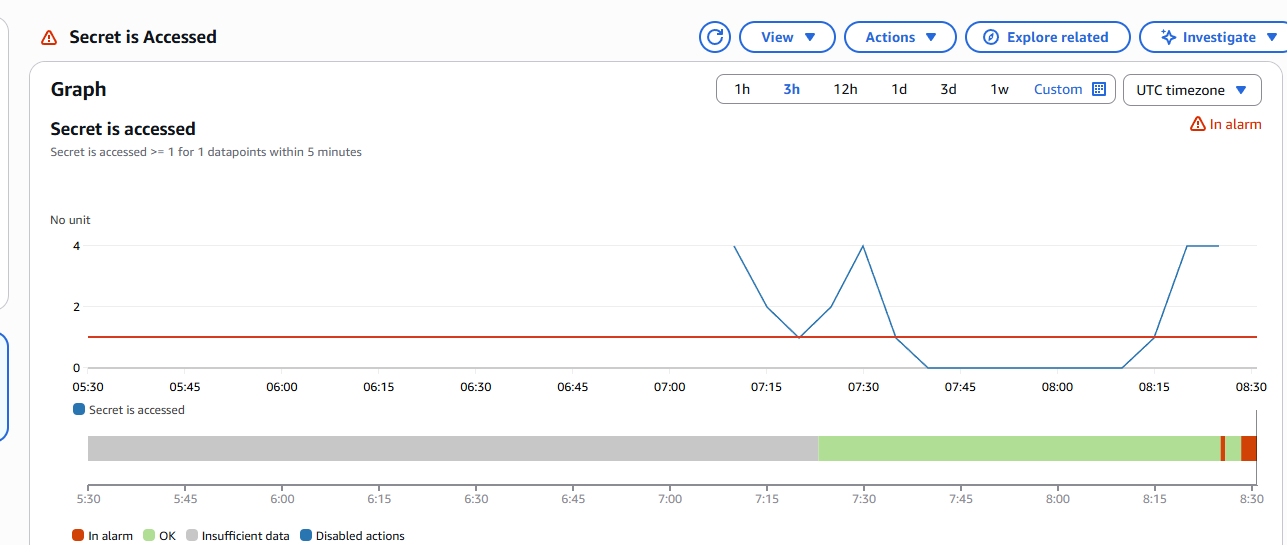The height and width of the screenshot is (545, 1287).
Task: Click the alarm warning triangle beside the title
Action: (49, 38)
